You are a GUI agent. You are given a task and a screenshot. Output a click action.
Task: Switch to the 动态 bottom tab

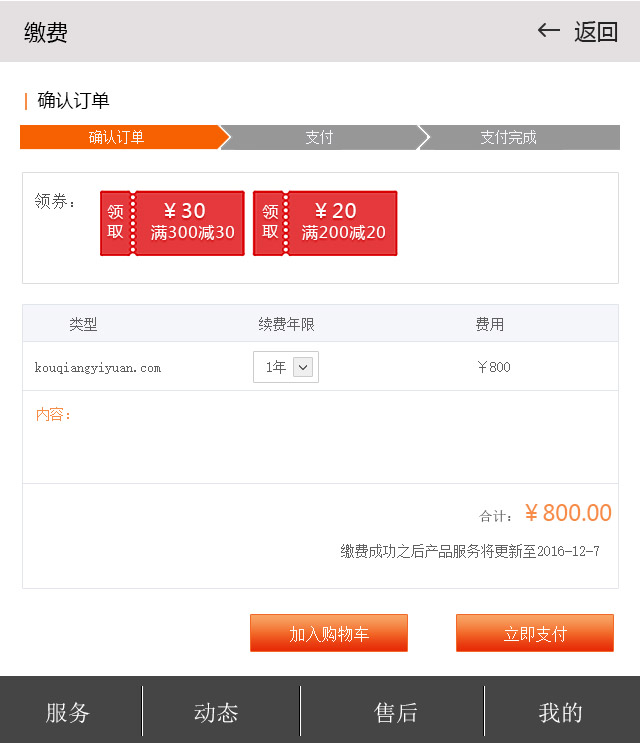tap(216, 712)
